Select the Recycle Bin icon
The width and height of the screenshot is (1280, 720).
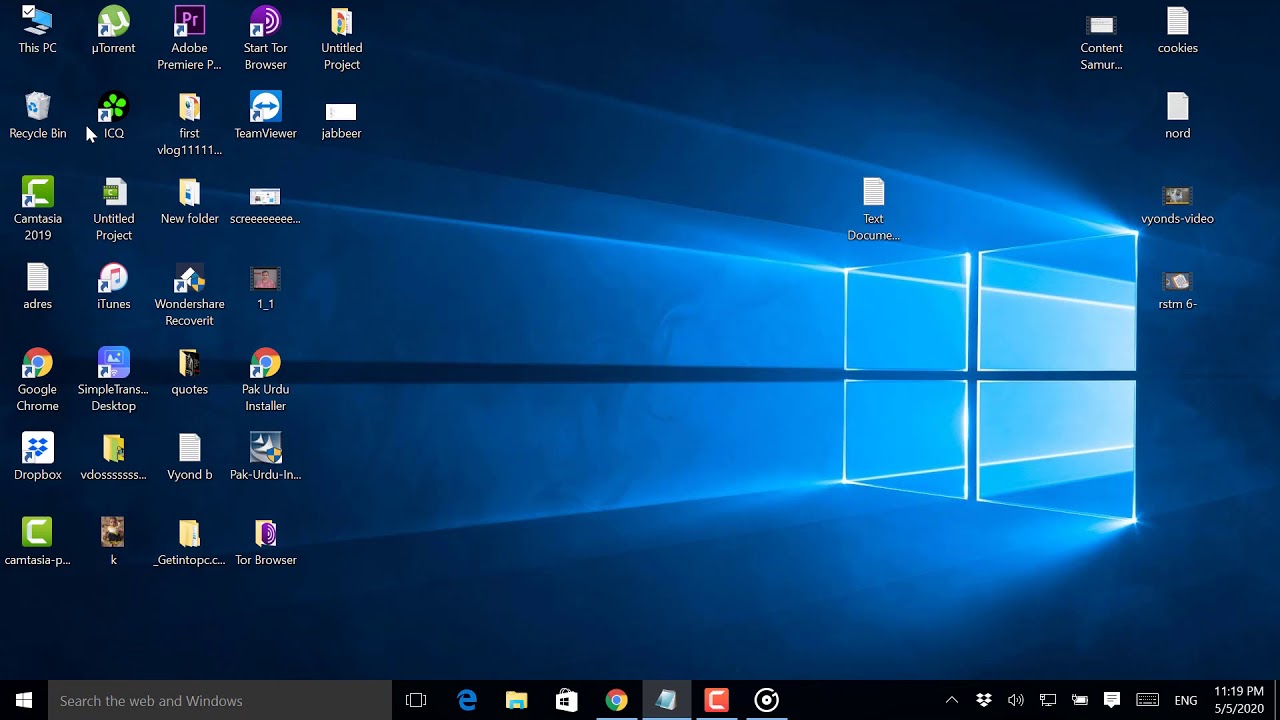tap(37, 115)
